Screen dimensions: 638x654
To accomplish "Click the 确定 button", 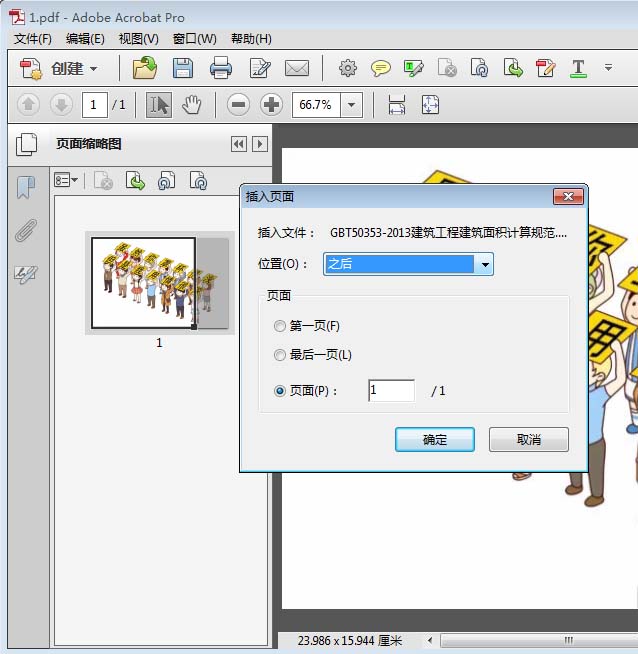I will click(x=435, y=440).
